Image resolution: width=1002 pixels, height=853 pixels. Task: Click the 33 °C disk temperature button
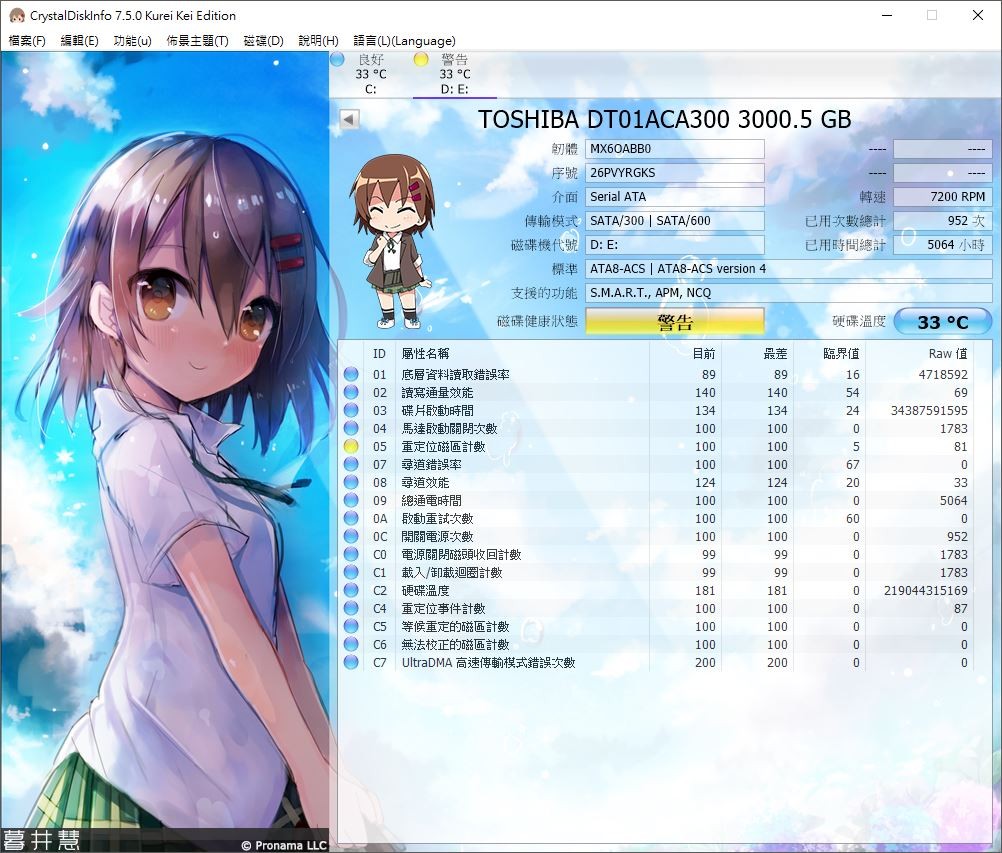[943, 321]
